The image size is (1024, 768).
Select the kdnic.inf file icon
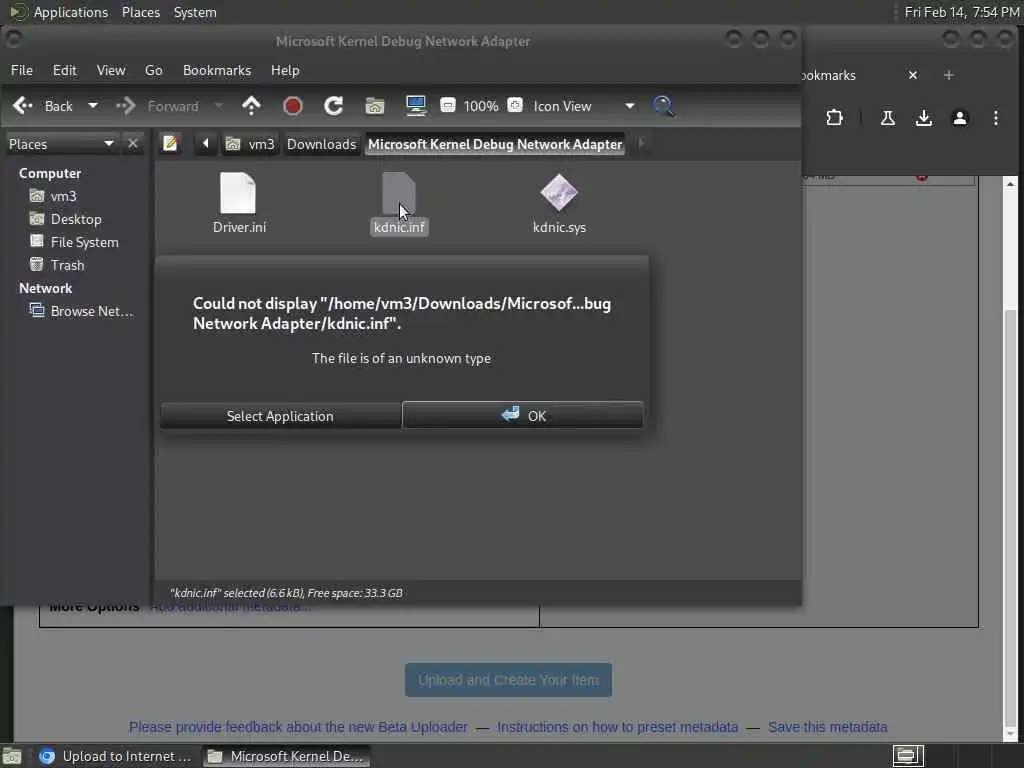coord(398,193)
